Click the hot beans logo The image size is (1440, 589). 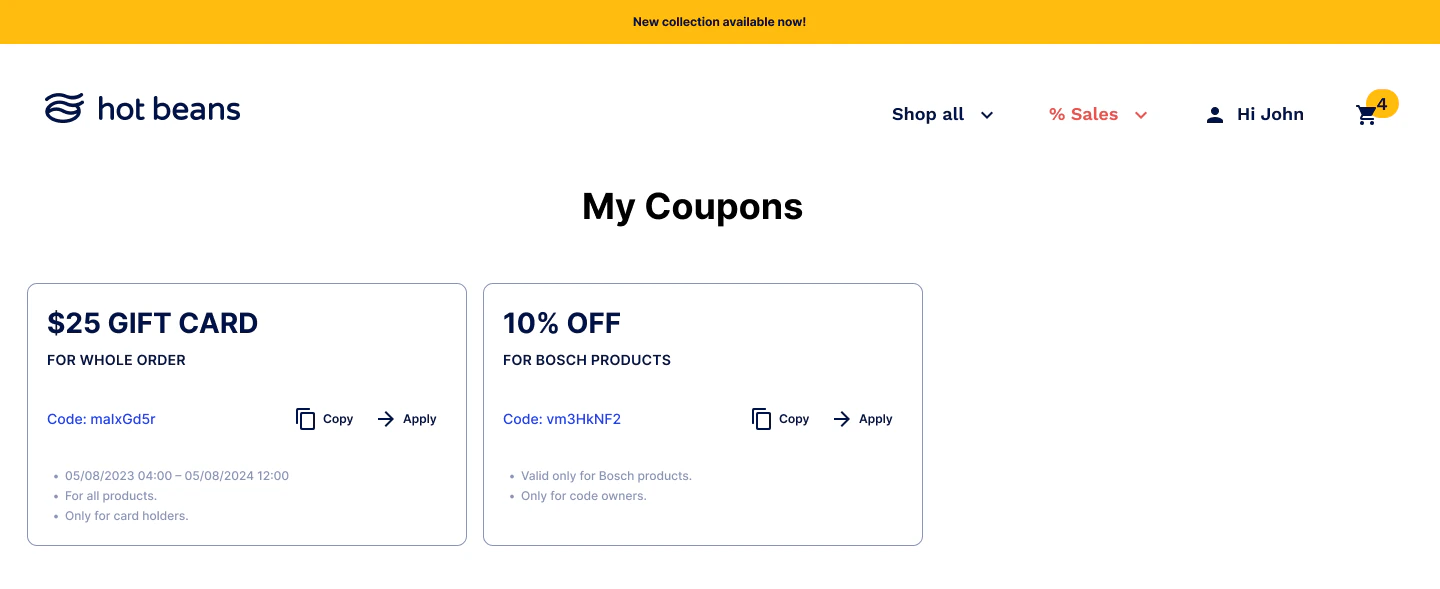tap(142, 108)
